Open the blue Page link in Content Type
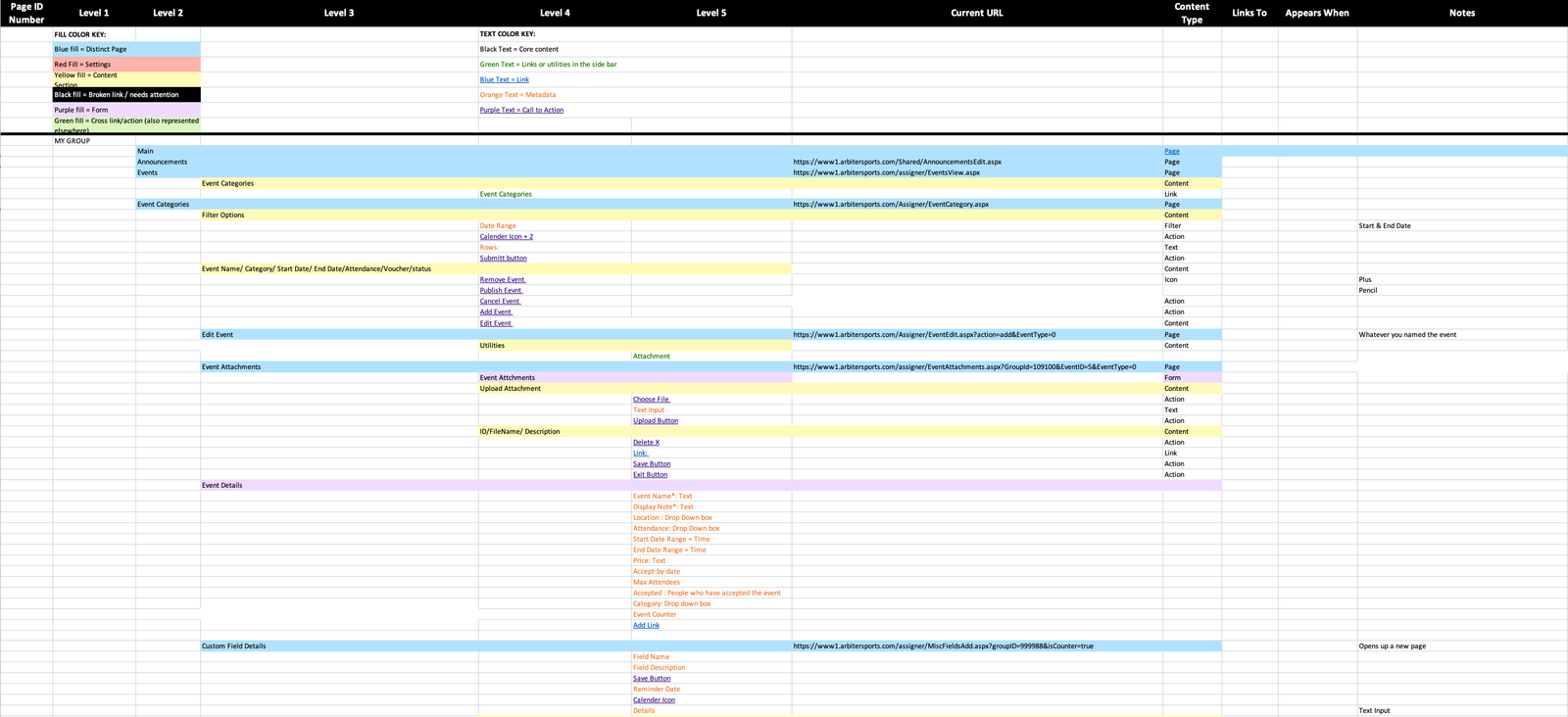Screen dimensions: 1568x717 1171,151
